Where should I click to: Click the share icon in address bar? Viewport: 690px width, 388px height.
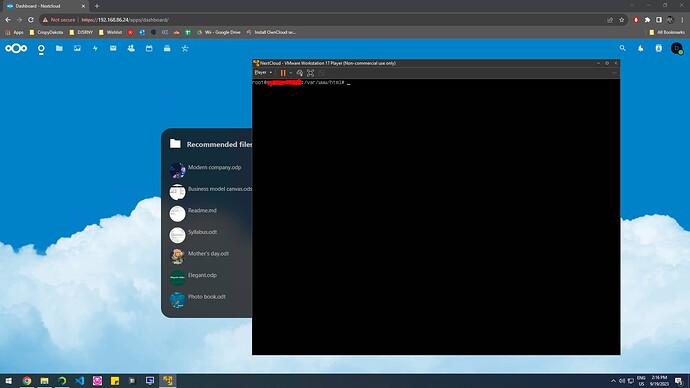click(610, 20)
